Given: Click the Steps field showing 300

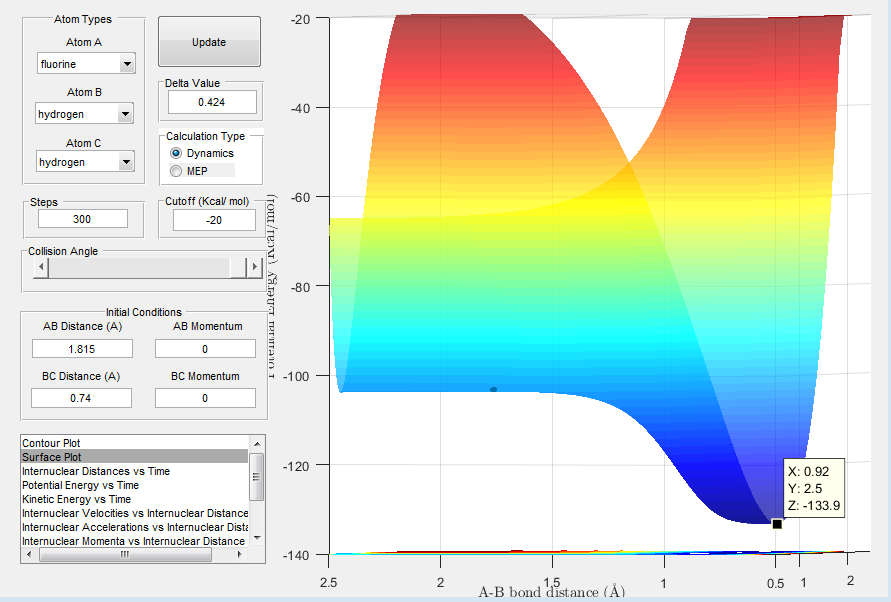Looking at the screenshot, I should coord(83,219).
